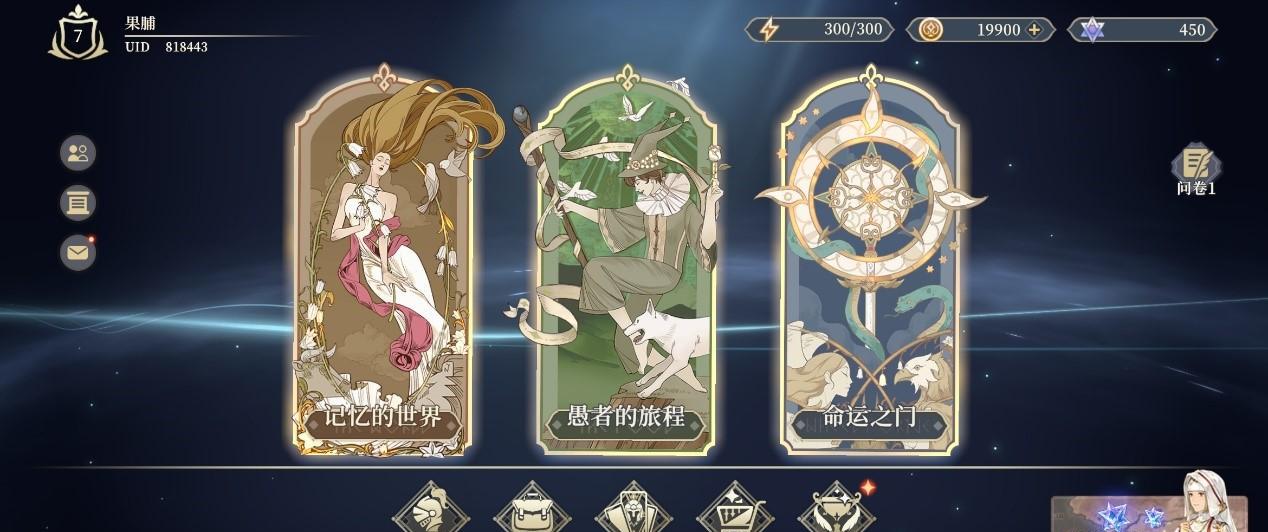Open the announcements board icon
This screenshot has width=1268, height=532.
(x=78, y=203)
